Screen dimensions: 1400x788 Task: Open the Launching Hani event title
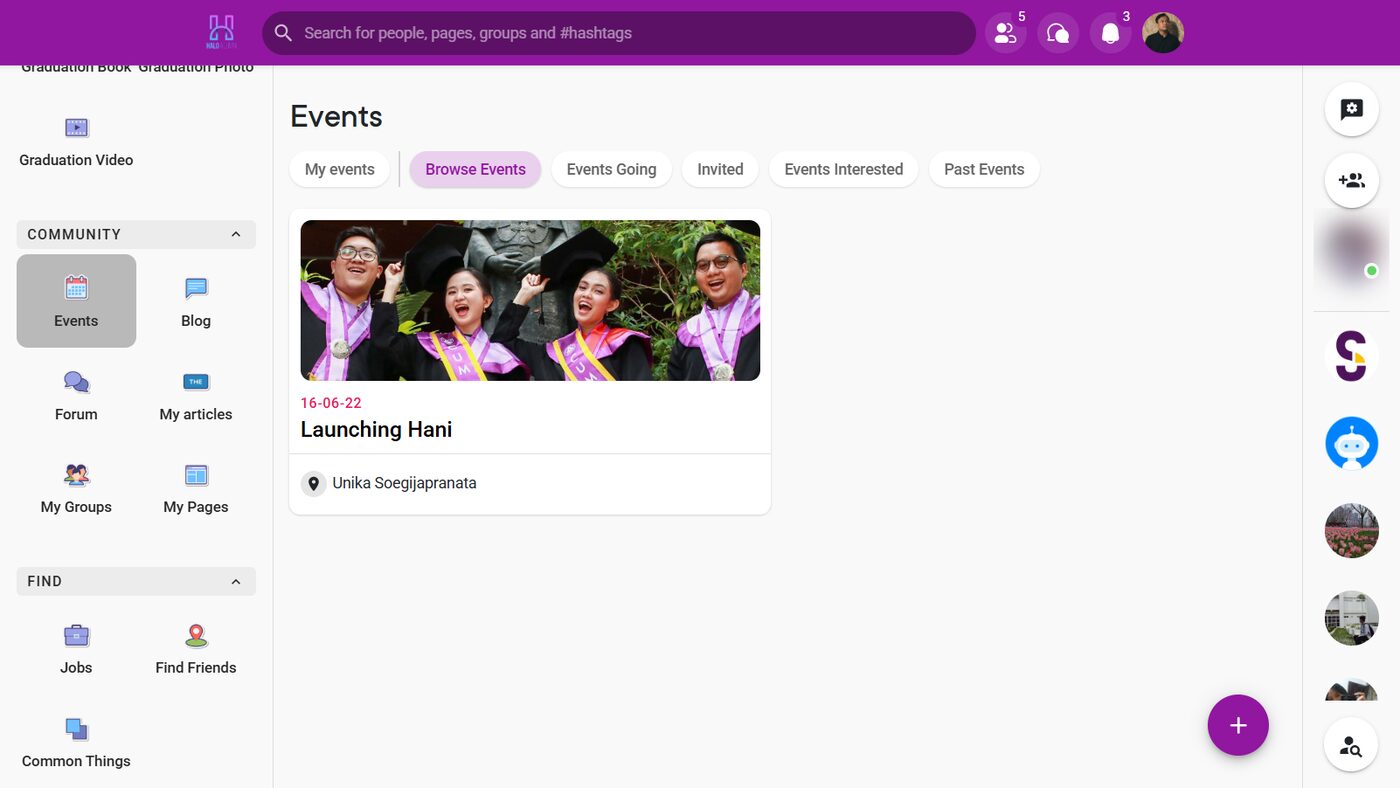coord(376,429)
